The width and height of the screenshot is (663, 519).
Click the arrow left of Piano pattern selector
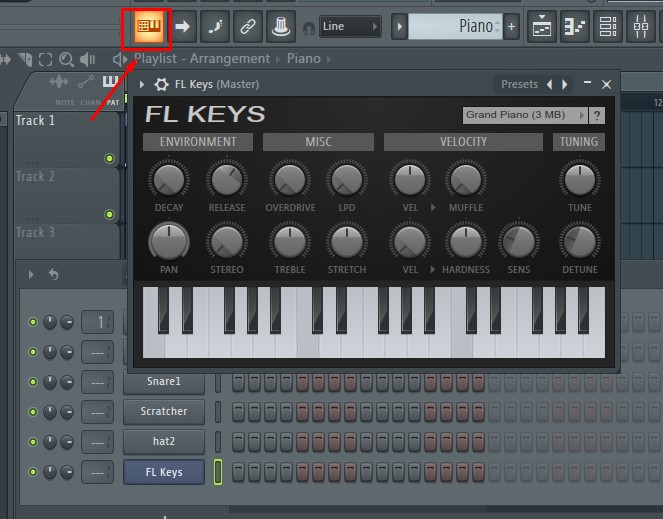[399, 27]
